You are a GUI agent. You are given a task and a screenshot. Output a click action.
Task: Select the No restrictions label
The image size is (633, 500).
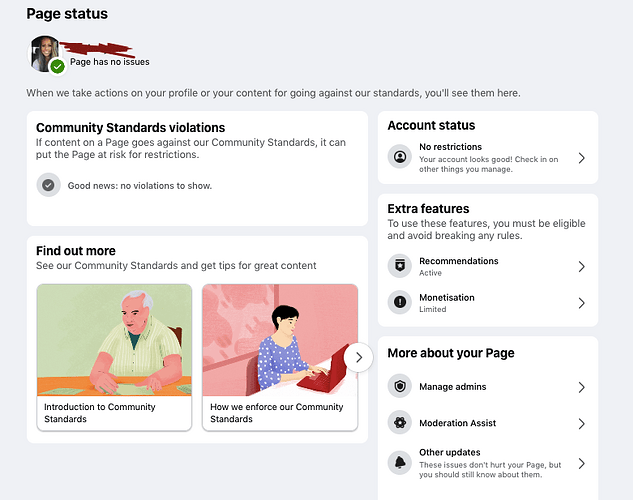[x=450, y=147]
